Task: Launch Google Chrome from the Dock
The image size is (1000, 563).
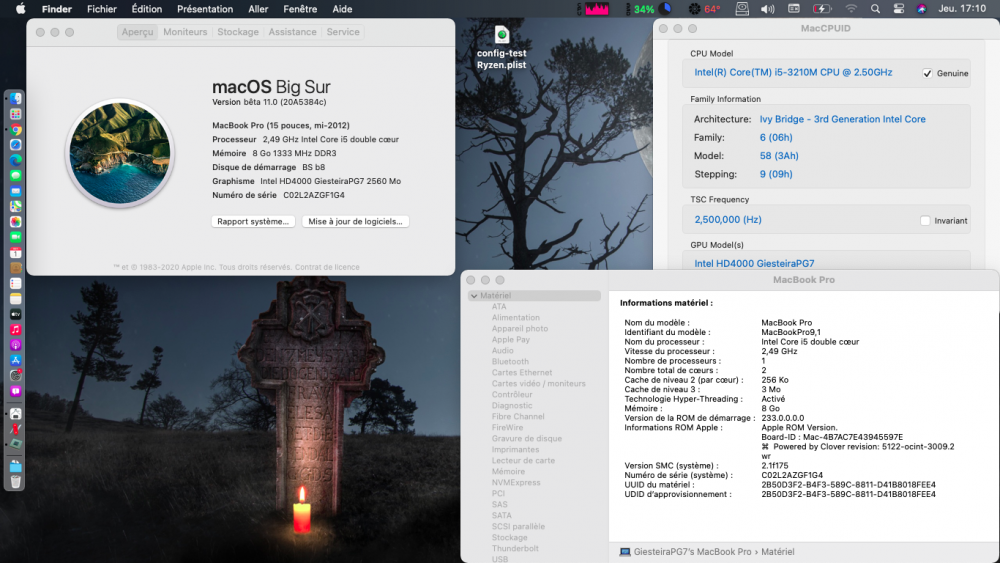Action: 15,129
